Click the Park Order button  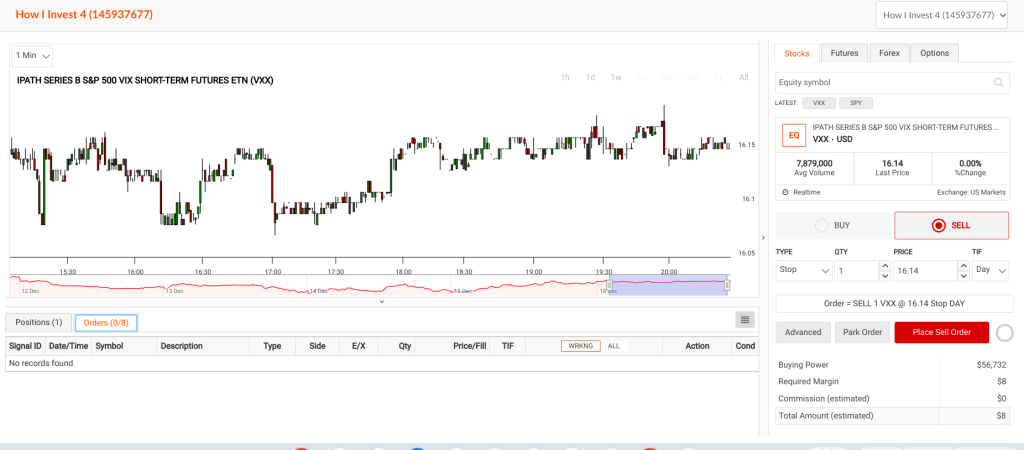pos(861,333)
